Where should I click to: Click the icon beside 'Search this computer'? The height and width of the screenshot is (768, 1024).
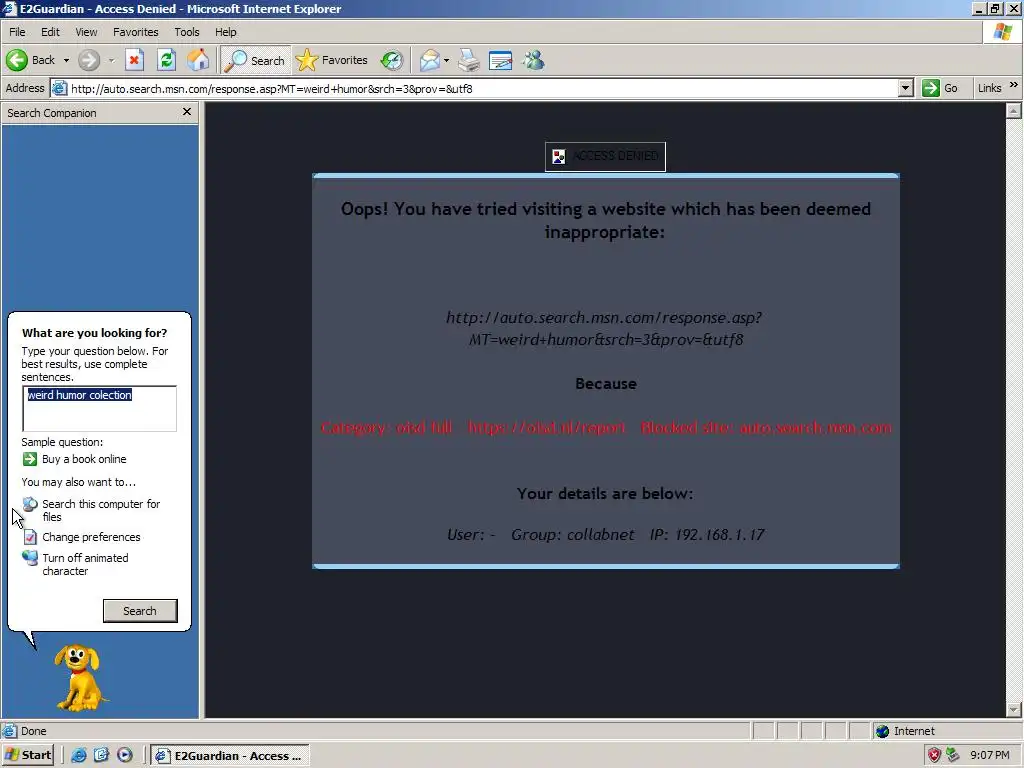[30, 504]
